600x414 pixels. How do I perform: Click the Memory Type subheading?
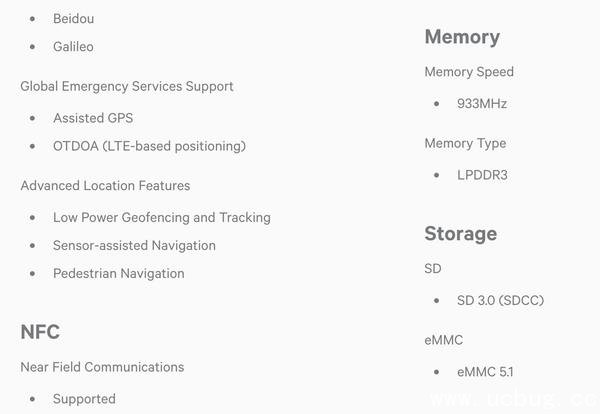[x=465, y=143]
